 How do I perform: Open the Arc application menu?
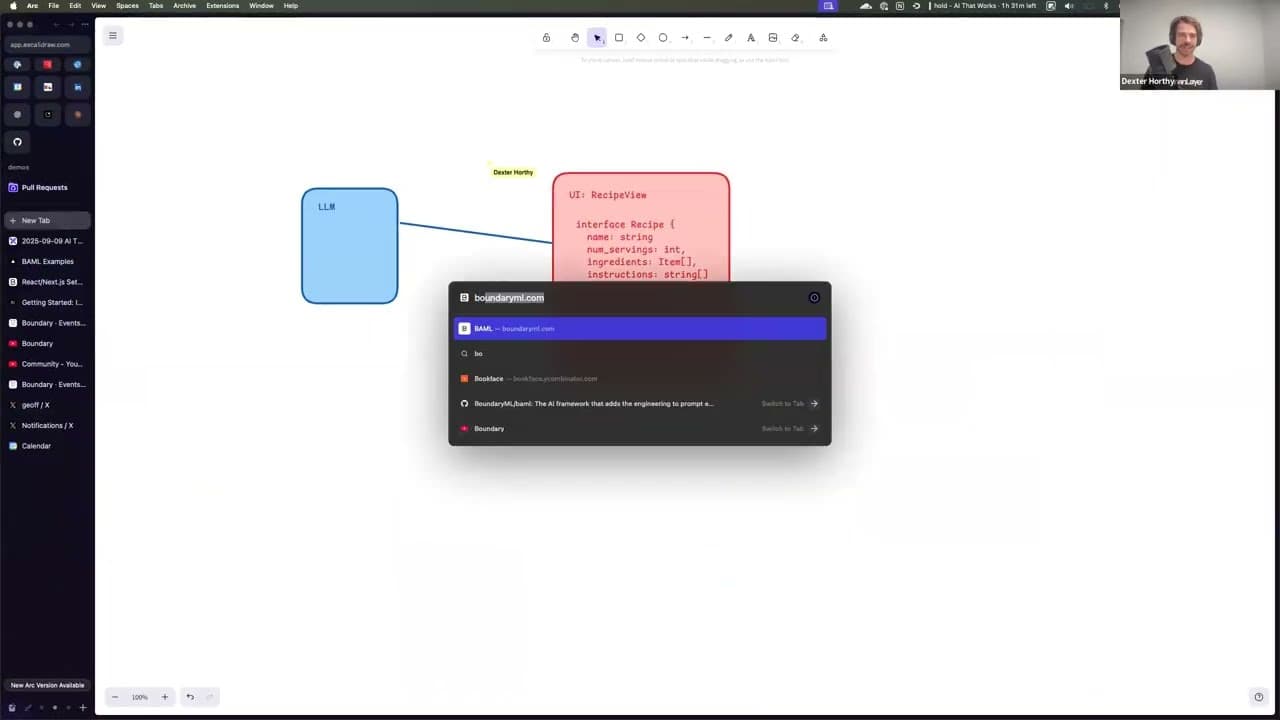(x=32, y=6)
